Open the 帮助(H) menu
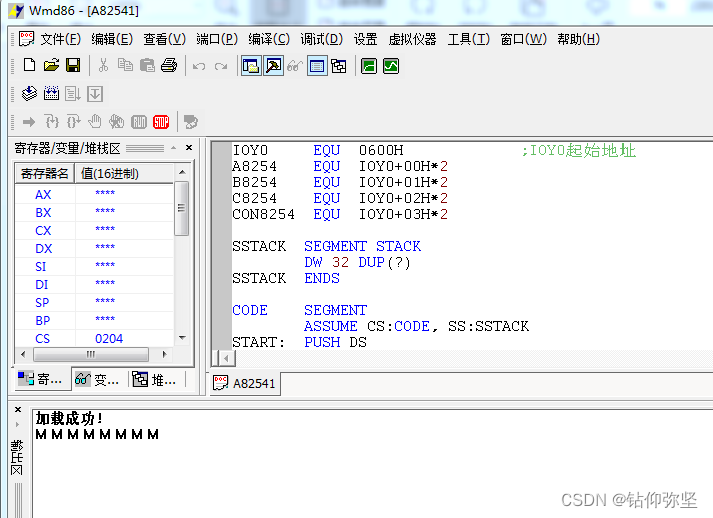The image size is (713, 518). click(x=578, y=39)
